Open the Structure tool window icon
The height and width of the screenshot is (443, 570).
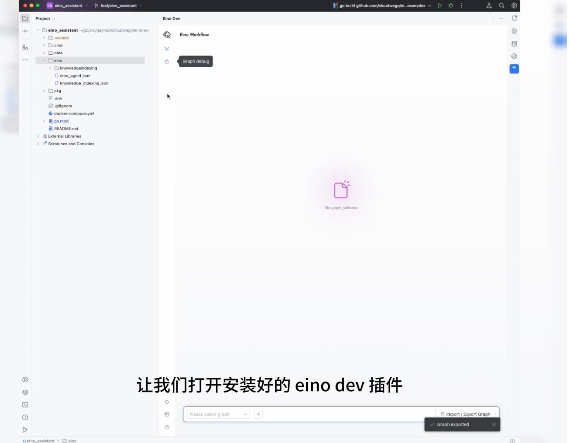tap(25, 47)
